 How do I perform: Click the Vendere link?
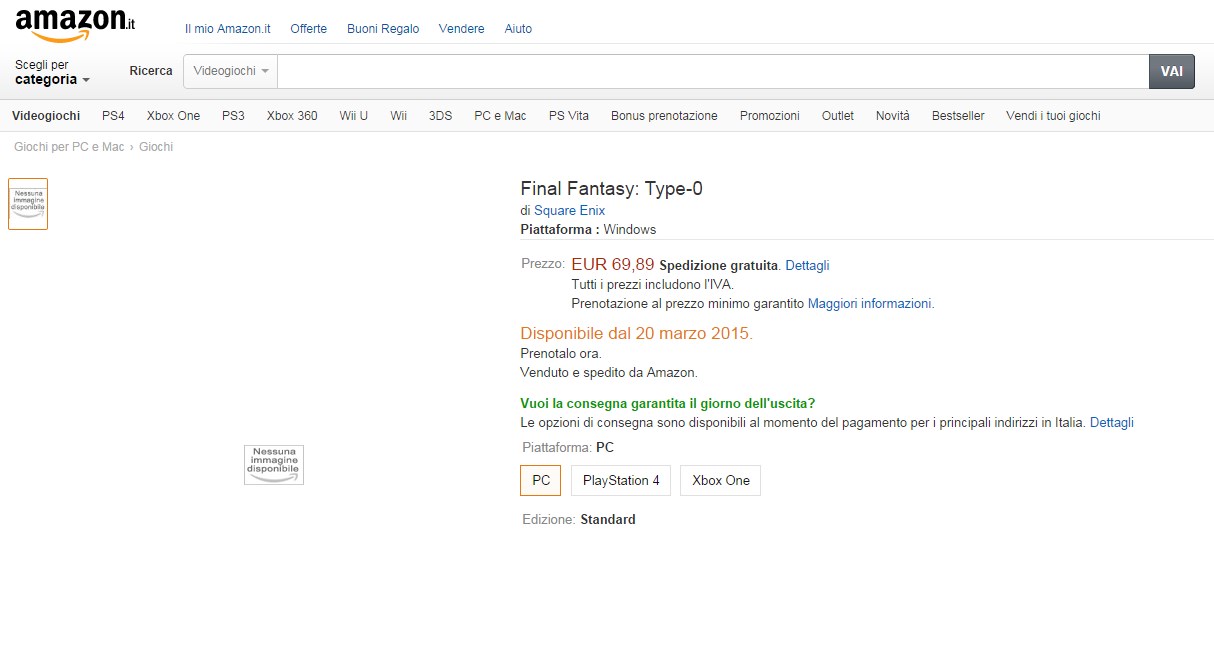(x=461, y=29)
